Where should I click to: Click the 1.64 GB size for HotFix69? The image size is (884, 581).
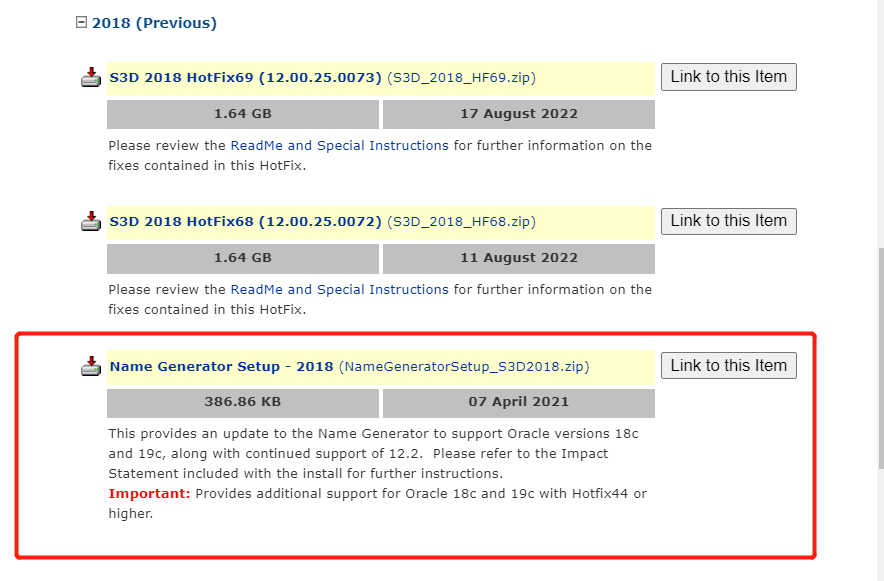[x=243, y=114]
